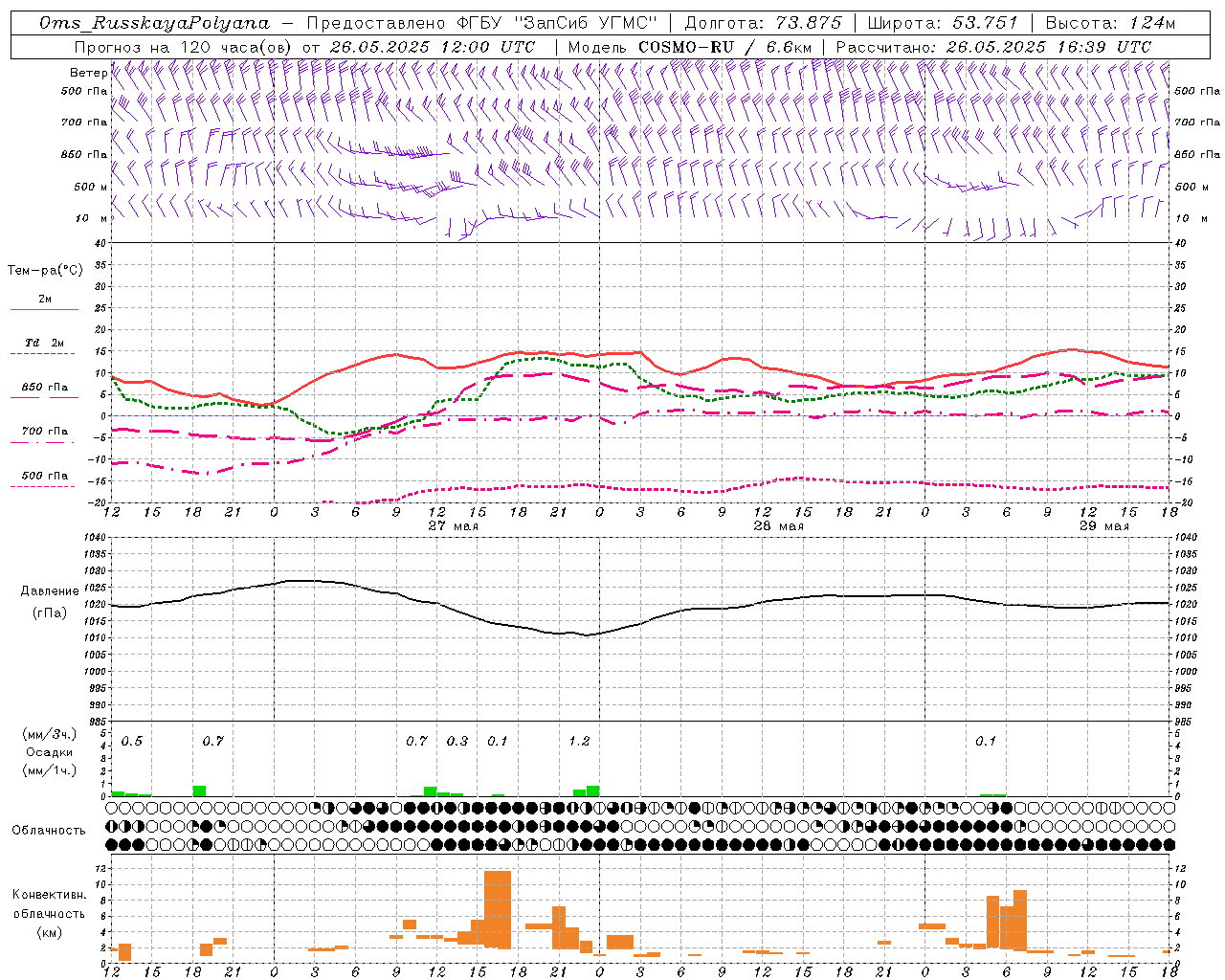Image resolution: width=1225 pixels, height=980 pixels.
Task: Click the 'Модель COSMO-RU / 6.6км' label
Action: (690, 47)
